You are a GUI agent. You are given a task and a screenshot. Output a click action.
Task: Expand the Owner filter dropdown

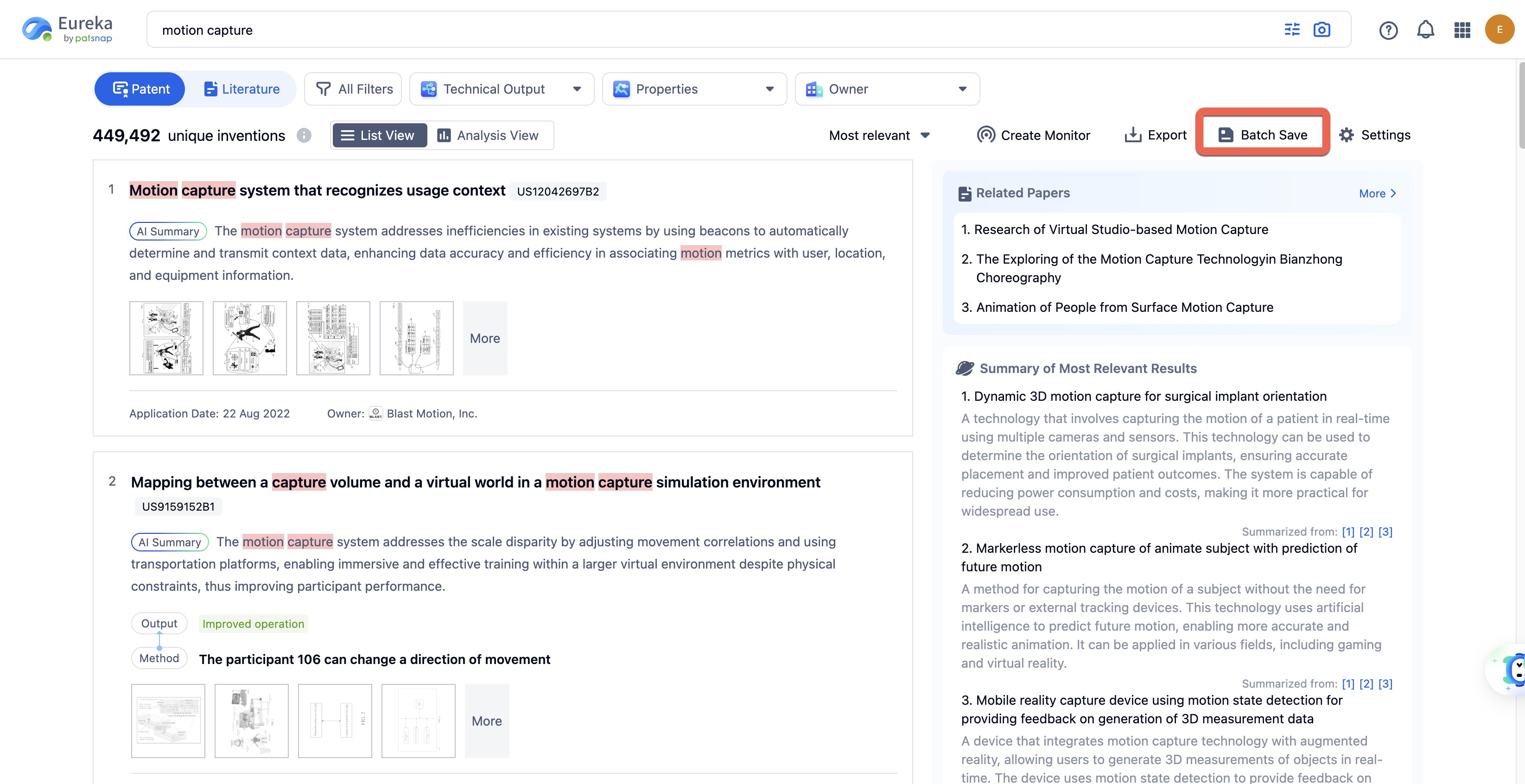pyautogui.click(x=886, y=89)
